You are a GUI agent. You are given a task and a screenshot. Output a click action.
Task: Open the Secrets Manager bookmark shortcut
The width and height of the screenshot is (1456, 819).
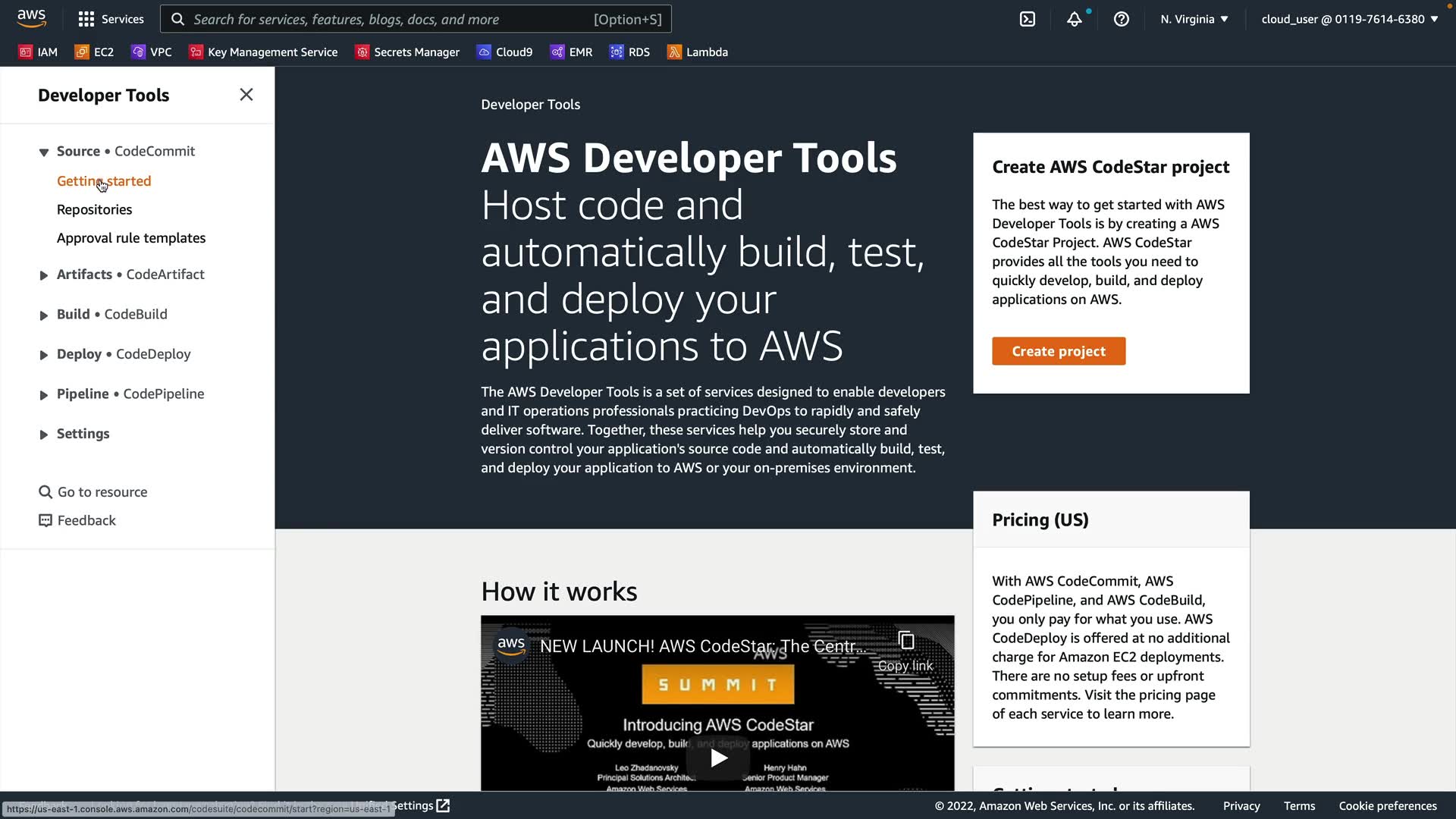point(407,52)
